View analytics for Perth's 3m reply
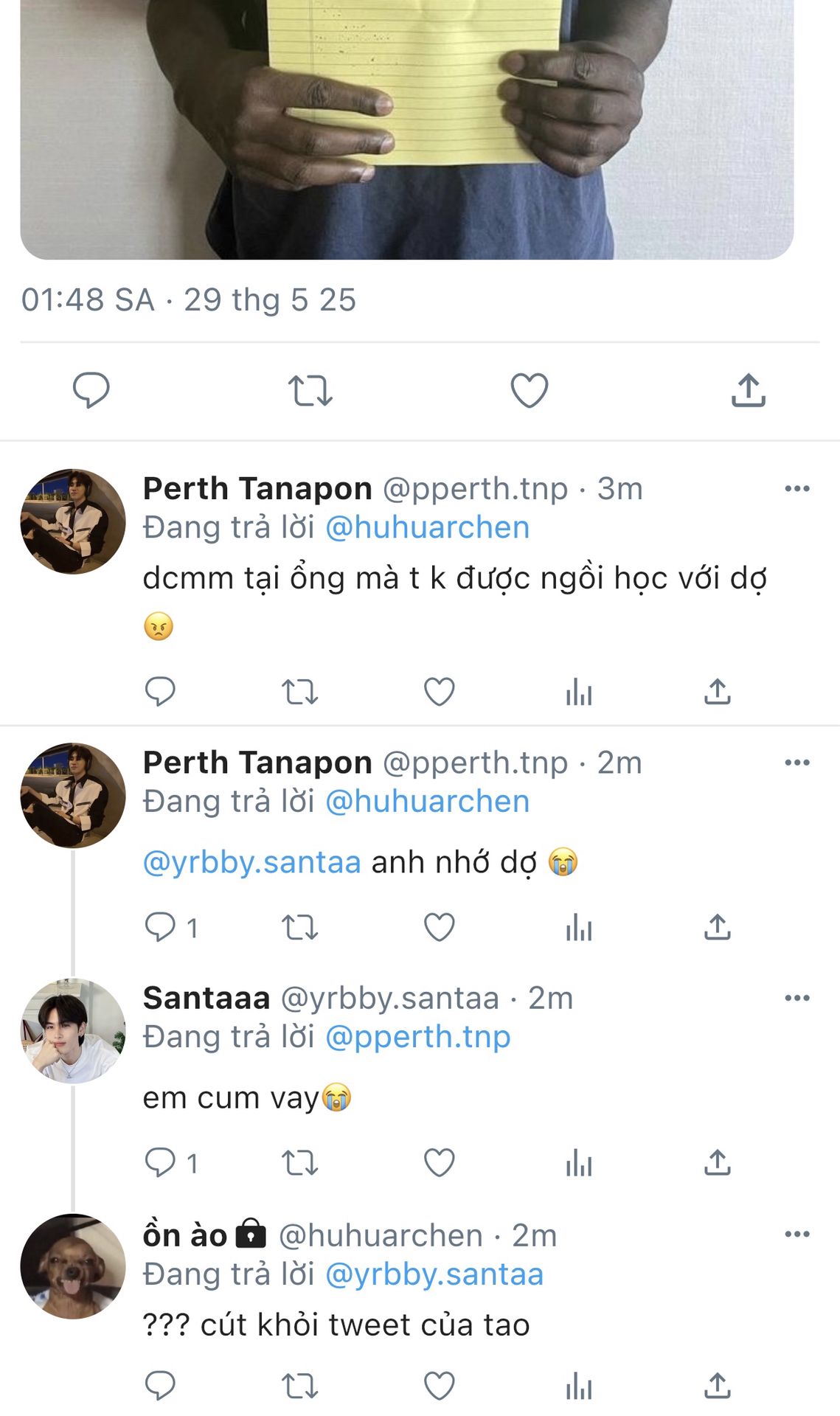Screen dimensions: 840x1416 [x=579, y=692]
